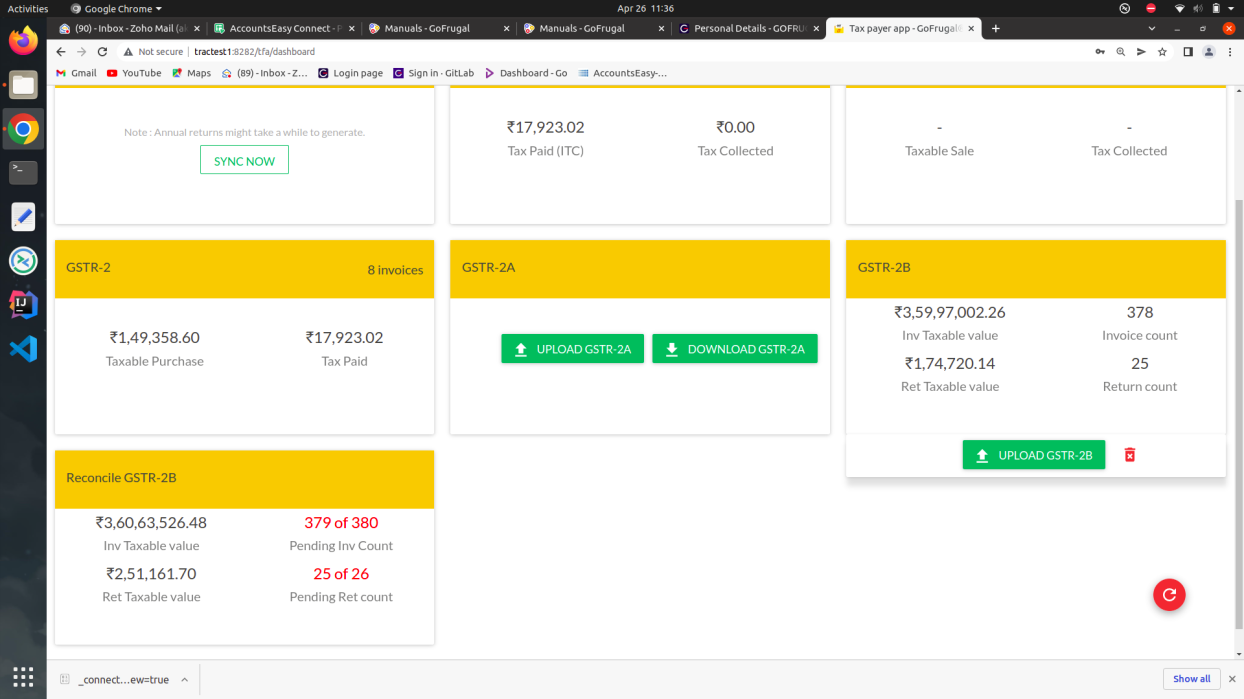Open the browser side panel icon
The height and width of the screenshot is (699, 1244).
(x=1188, y=51)
